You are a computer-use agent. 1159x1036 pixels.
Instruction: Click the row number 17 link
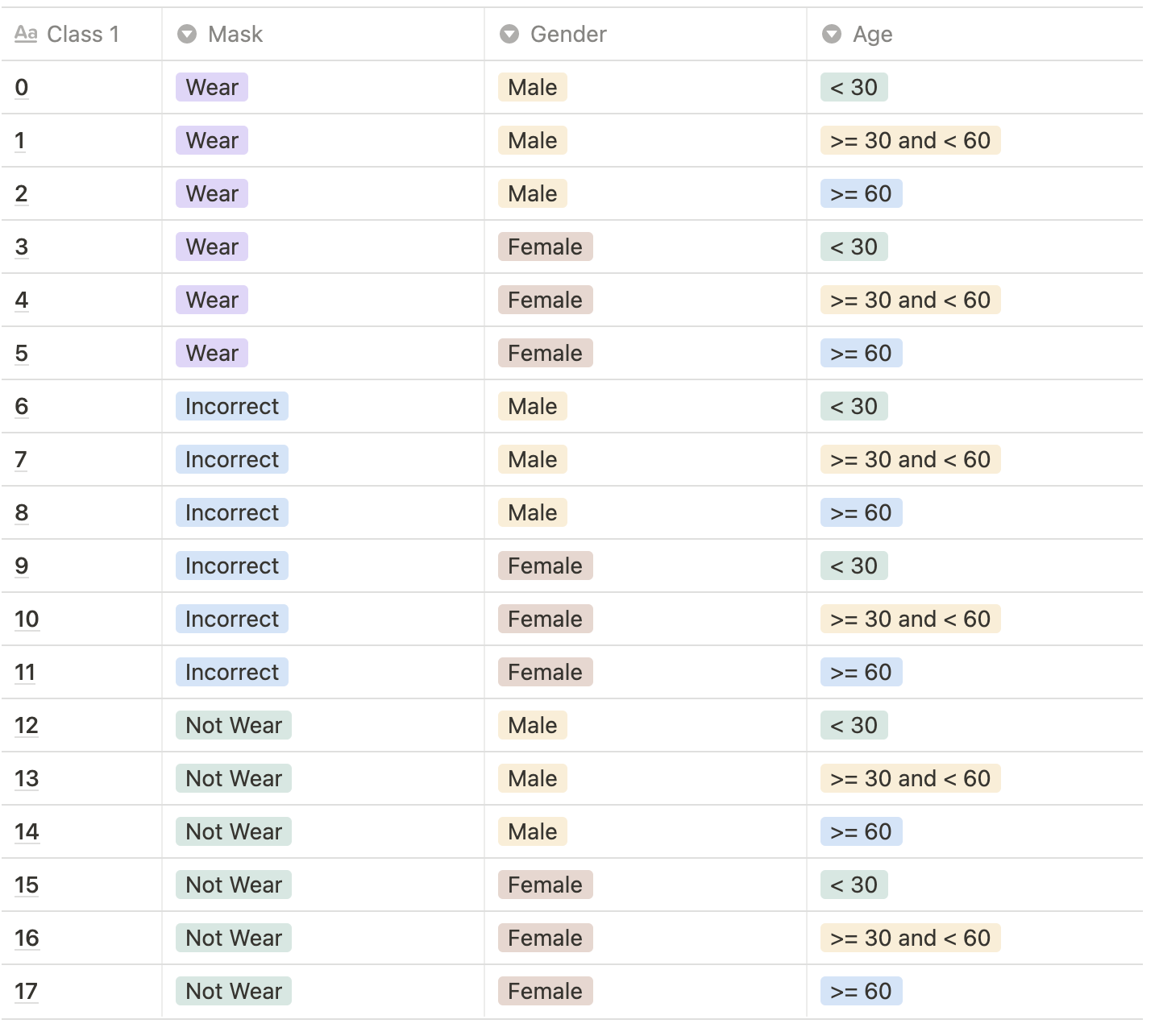(x=27, y=991)
